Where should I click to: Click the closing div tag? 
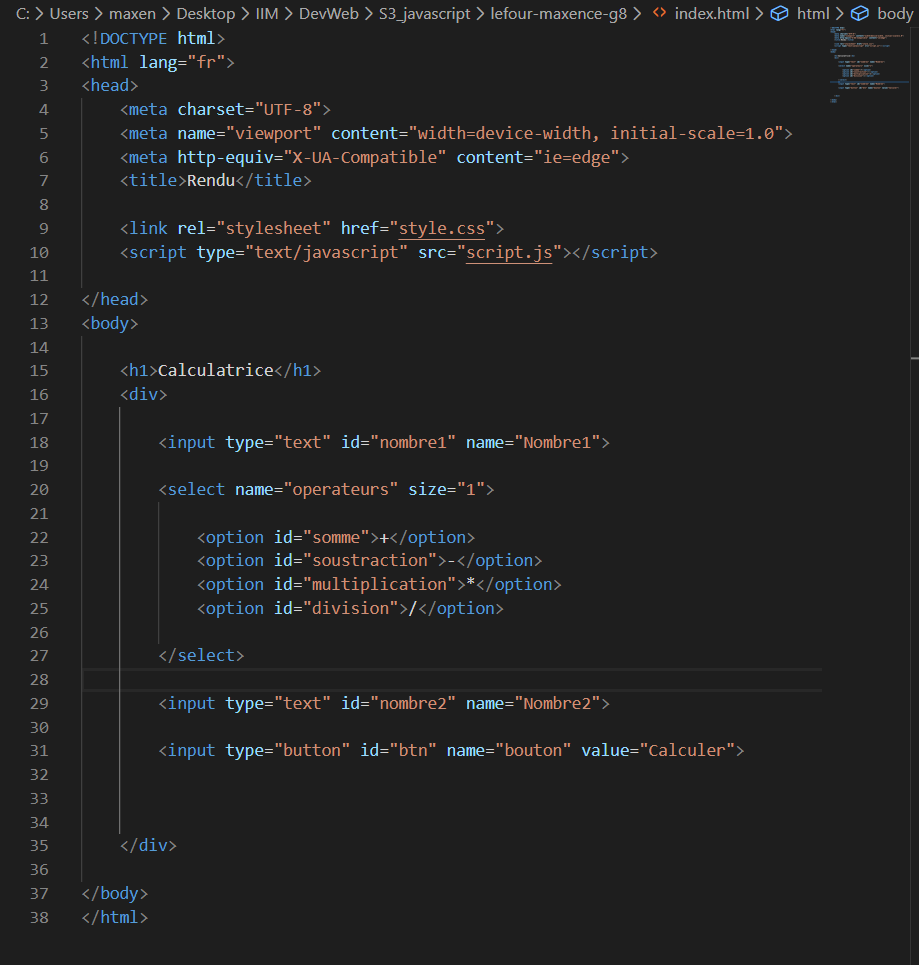point(148,846)
